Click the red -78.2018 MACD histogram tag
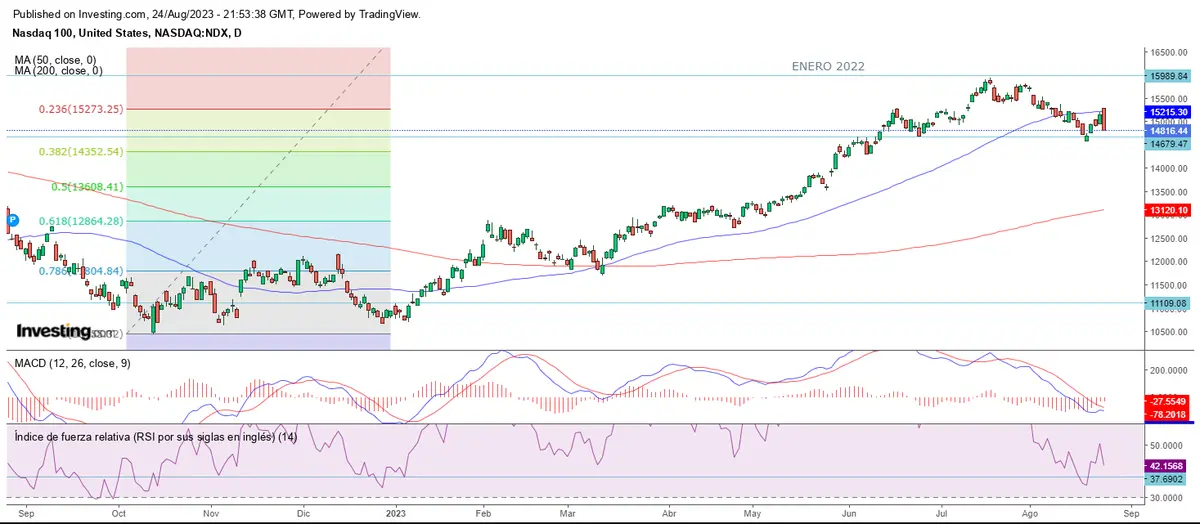Viewport: 1200px width, 524px height. (1168, 414)
